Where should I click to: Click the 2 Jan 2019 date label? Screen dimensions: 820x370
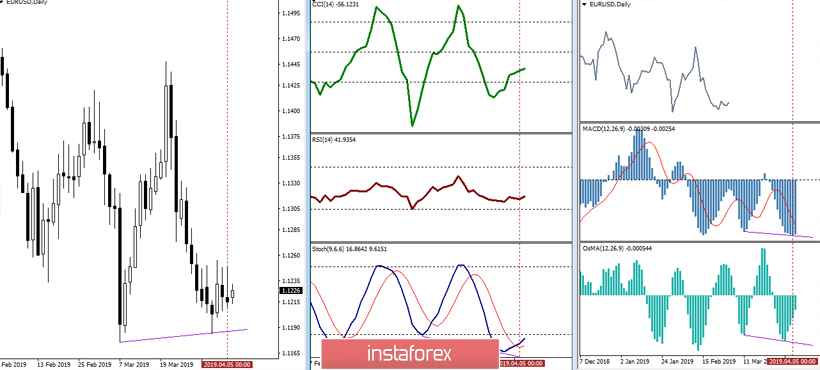(x=636, y=361)
